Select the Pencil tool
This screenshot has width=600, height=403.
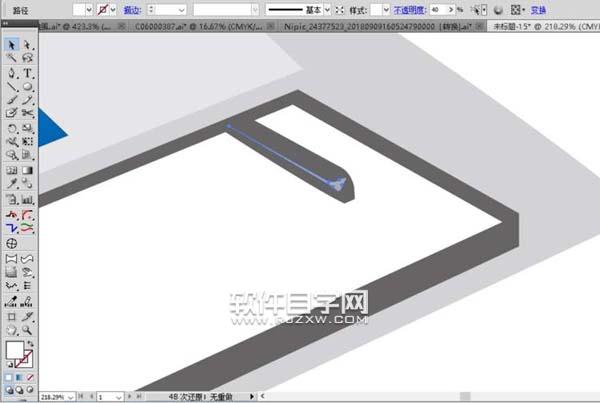click(27, 100)
